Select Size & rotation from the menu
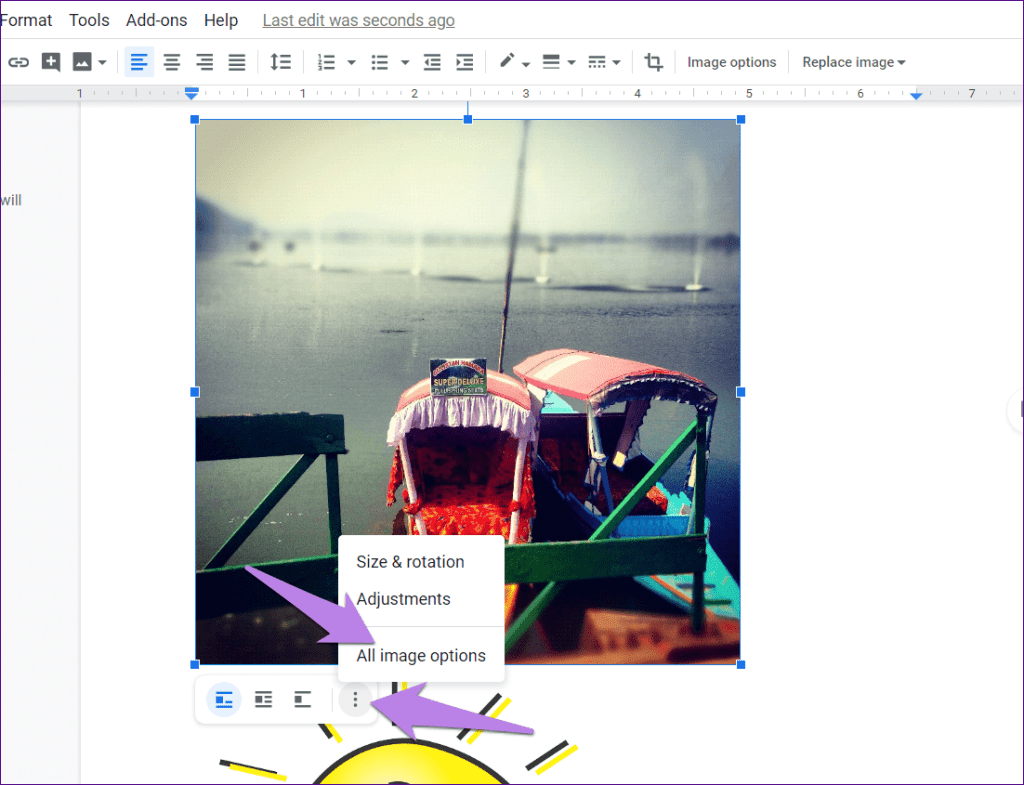The height and width of the screenshot is (785, 1024). (410, 561)
